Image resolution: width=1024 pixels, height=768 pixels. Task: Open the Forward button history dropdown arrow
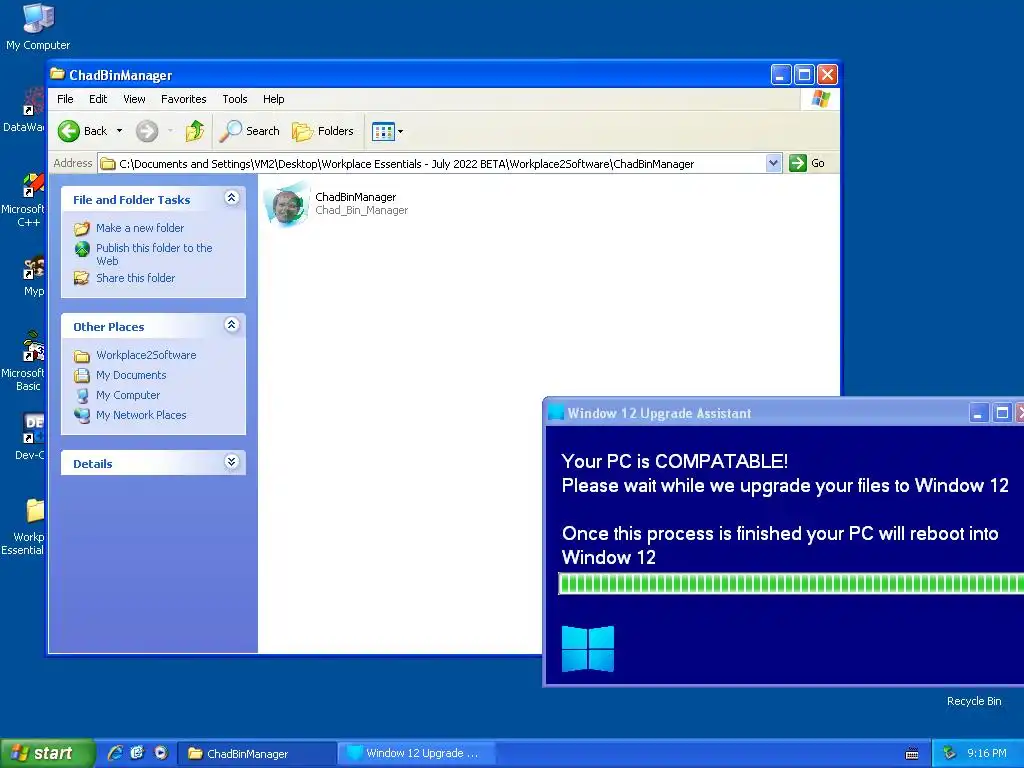click(170, 131)
